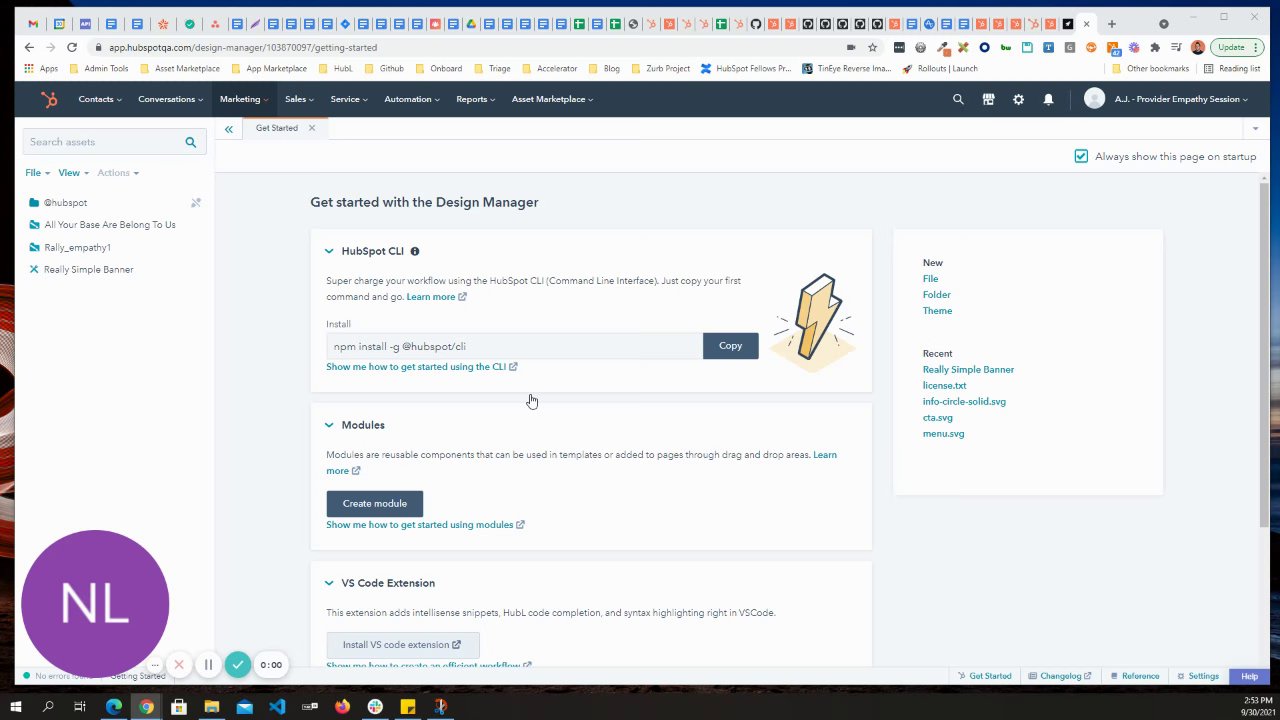Open the Contacts navigation dropdown
This screenshot has width=1280, height=720.
click(x=100, y=99)
